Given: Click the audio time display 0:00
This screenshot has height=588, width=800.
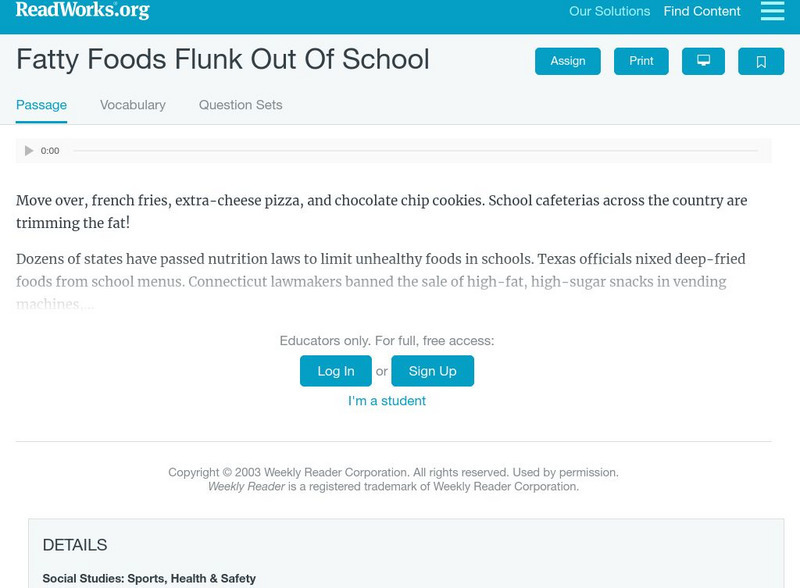Looking at the screenshot, I should tap(50, 151).
